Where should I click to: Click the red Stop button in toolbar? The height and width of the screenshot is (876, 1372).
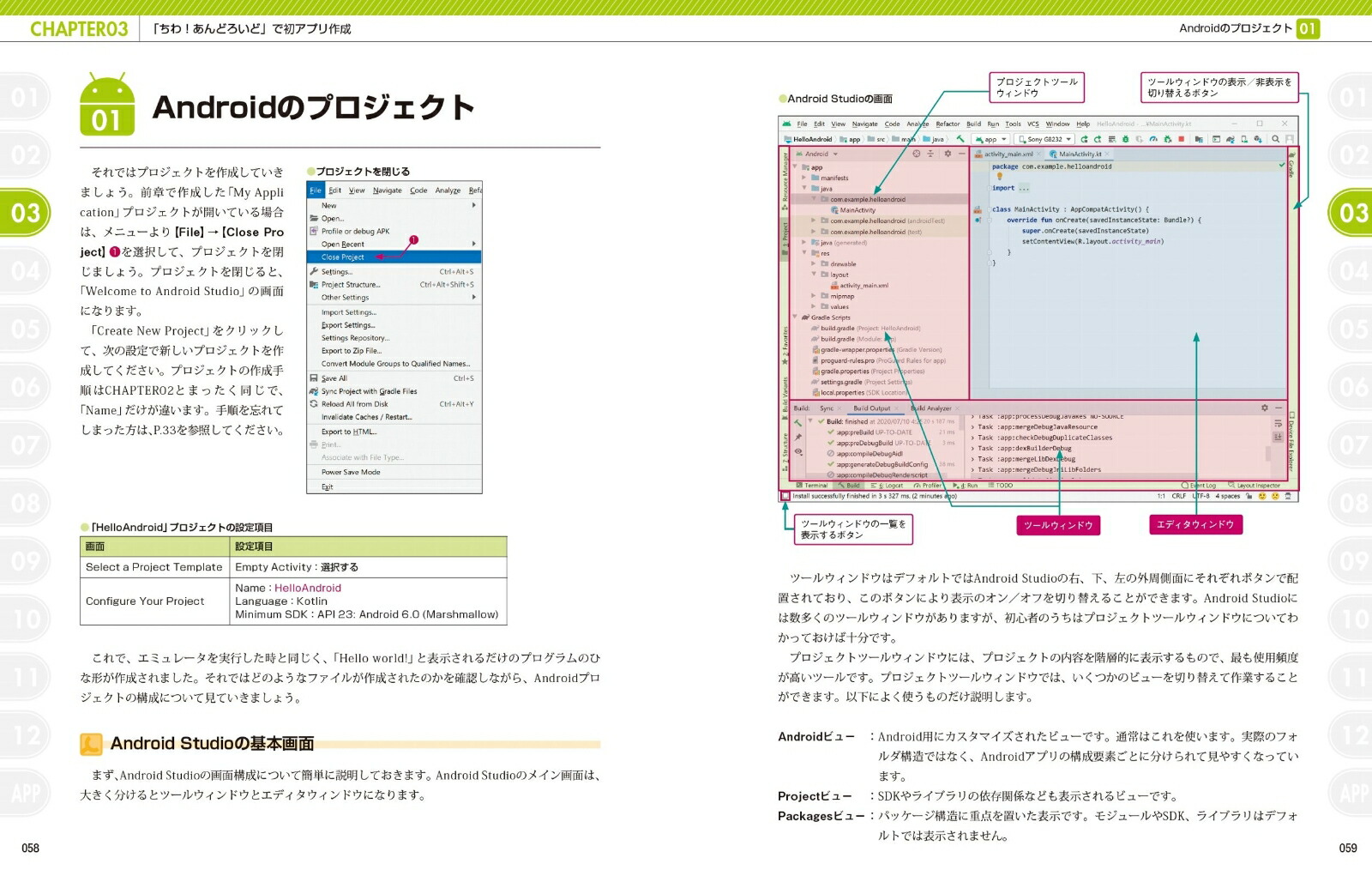[1181, 139]
